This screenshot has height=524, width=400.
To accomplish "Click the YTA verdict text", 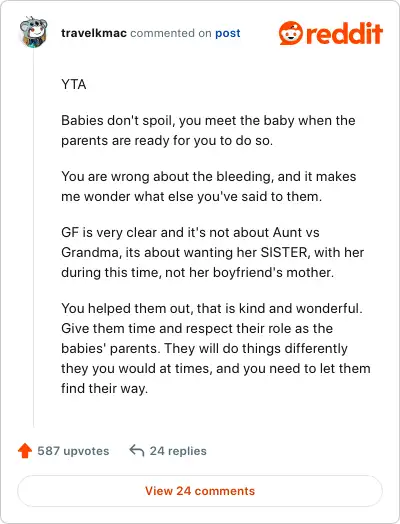I will (74, 84).
